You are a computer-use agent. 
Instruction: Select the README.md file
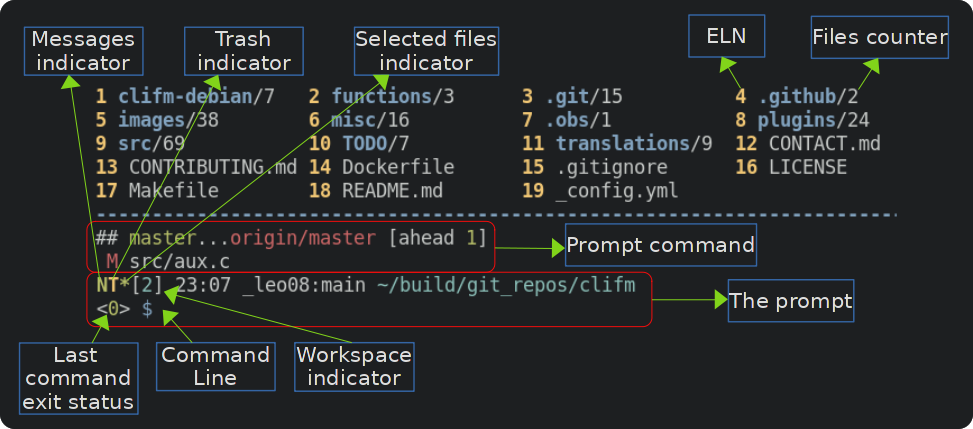click(x=376, y=190)
